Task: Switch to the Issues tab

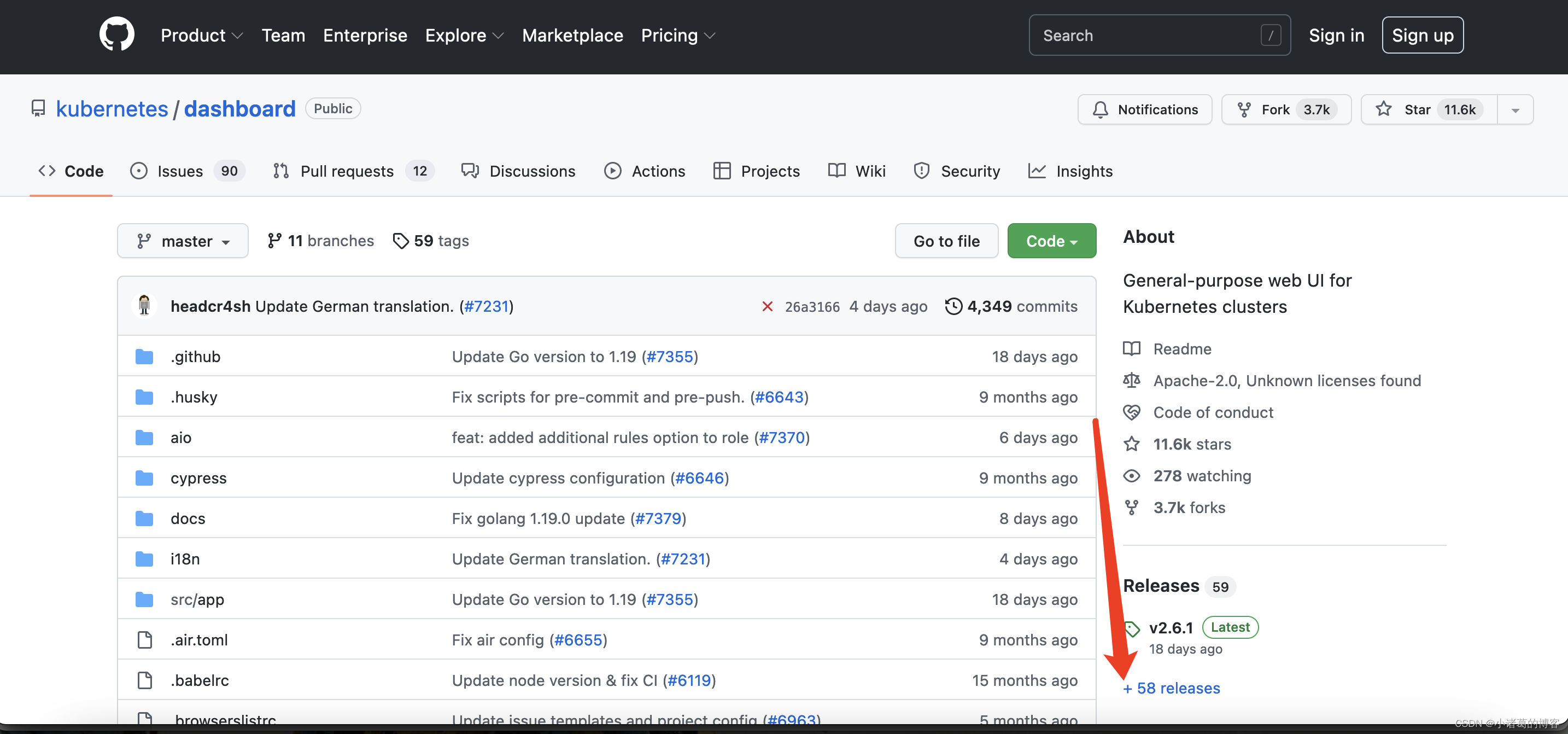Action: point(188,171)
